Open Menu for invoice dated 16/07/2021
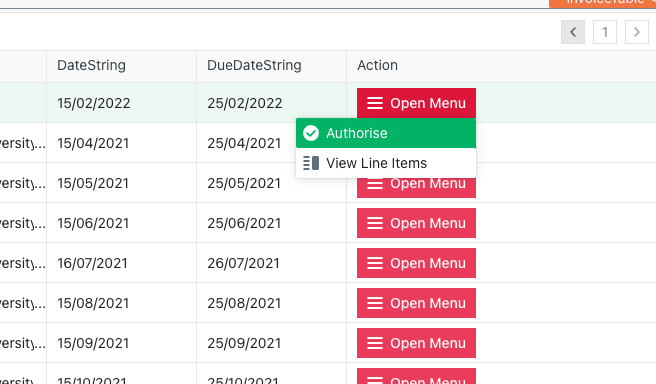 416,263
